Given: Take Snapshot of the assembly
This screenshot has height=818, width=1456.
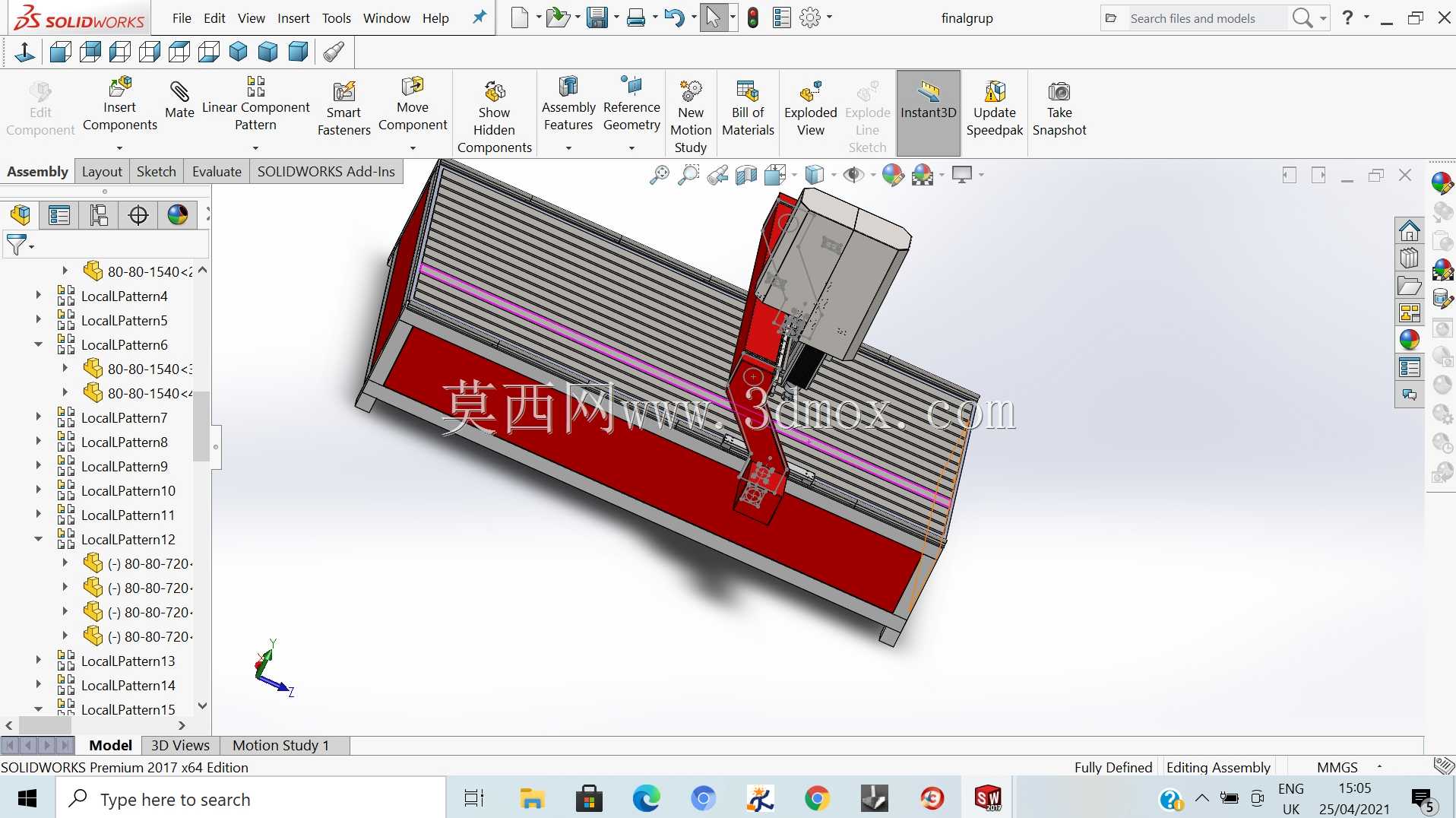Looking at the screenshot, I should pyautogui.click(x=1059, y=109).
